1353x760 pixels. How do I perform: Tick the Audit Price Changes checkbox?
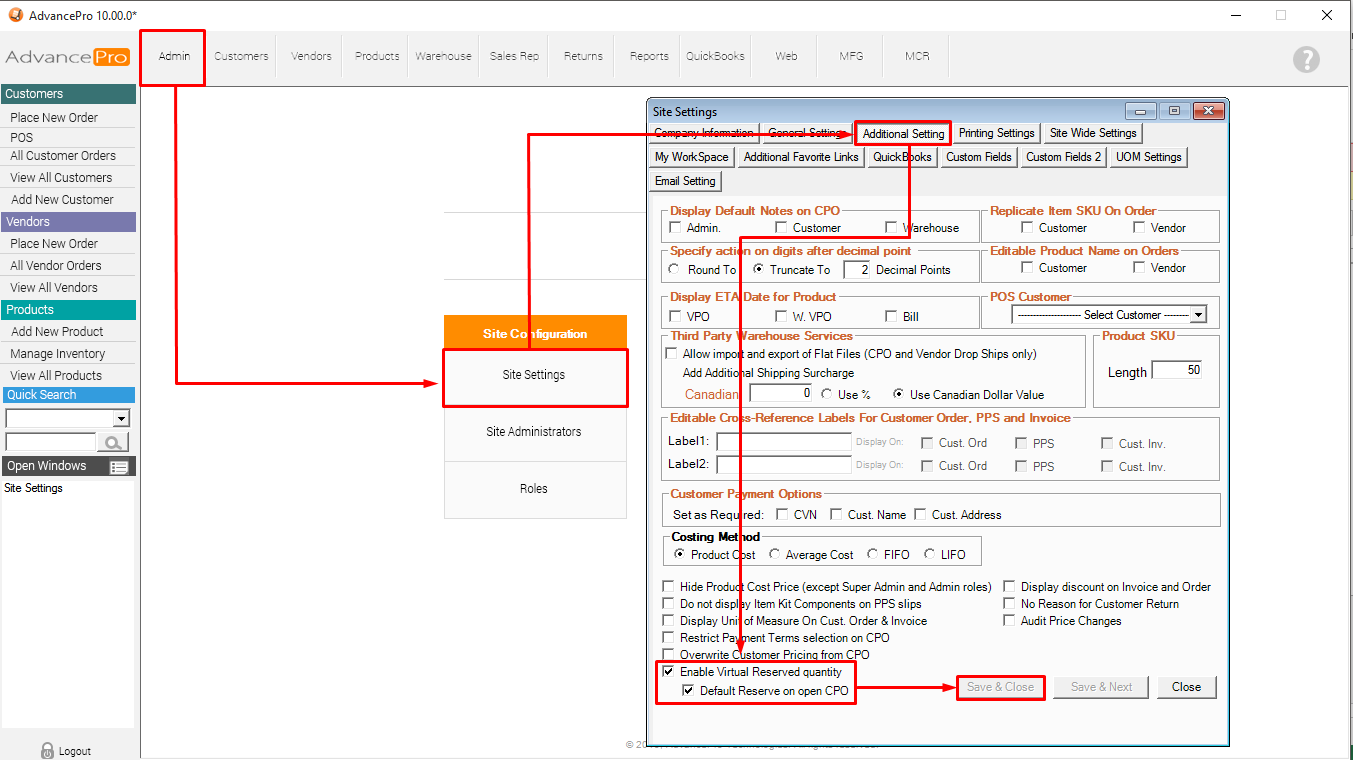point(1010,621)
